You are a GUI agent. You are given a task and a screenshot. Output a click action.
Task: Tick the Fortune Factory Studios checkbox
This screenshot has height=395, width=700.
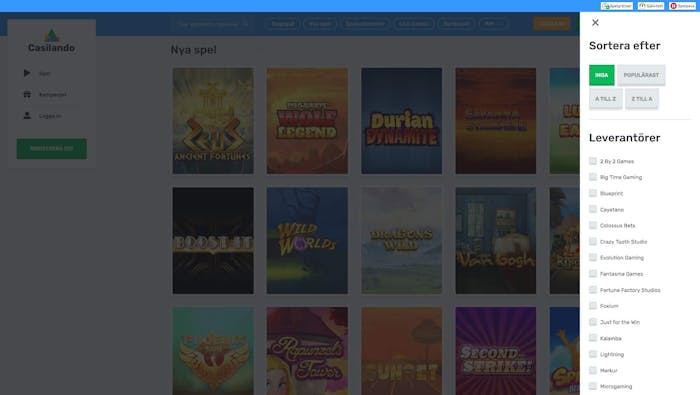coord(593,290)
